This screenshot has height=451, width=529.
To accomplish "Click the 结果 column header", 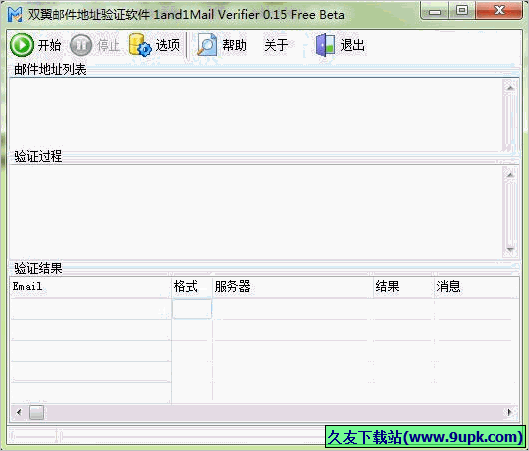I will coord(403,287).
